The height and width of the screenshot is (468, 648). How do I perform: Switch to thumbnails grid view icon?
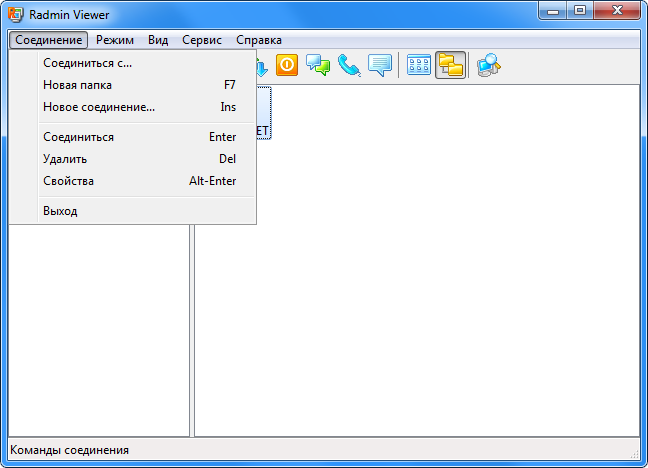[x=419, y=65]
